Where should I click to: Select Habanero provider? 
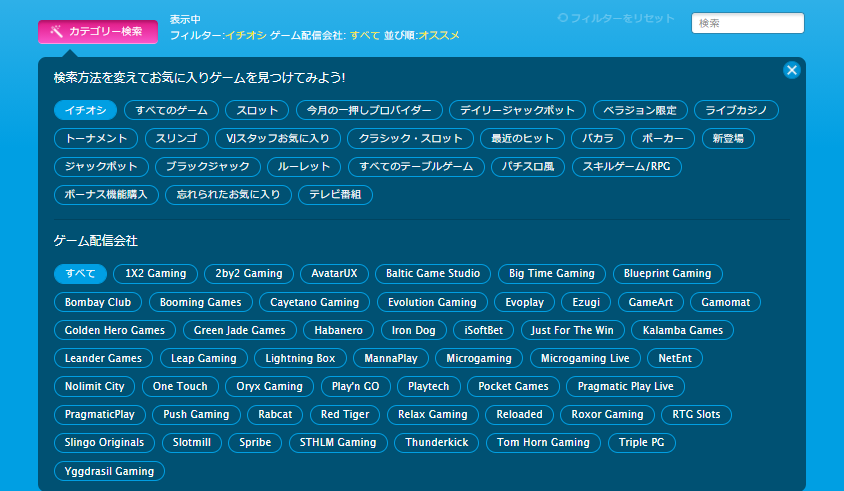[x=339, y=330]
